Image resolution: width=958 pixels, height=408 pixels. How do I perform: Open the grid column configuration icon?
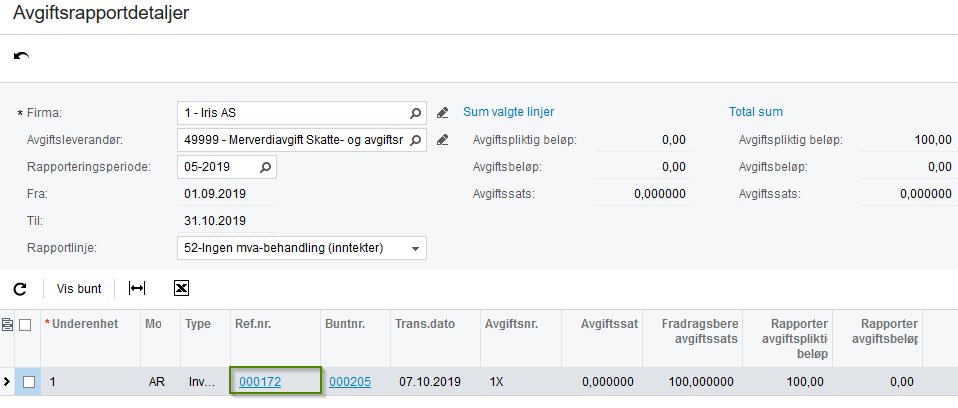pyautogui.click(x=7, y=325)
